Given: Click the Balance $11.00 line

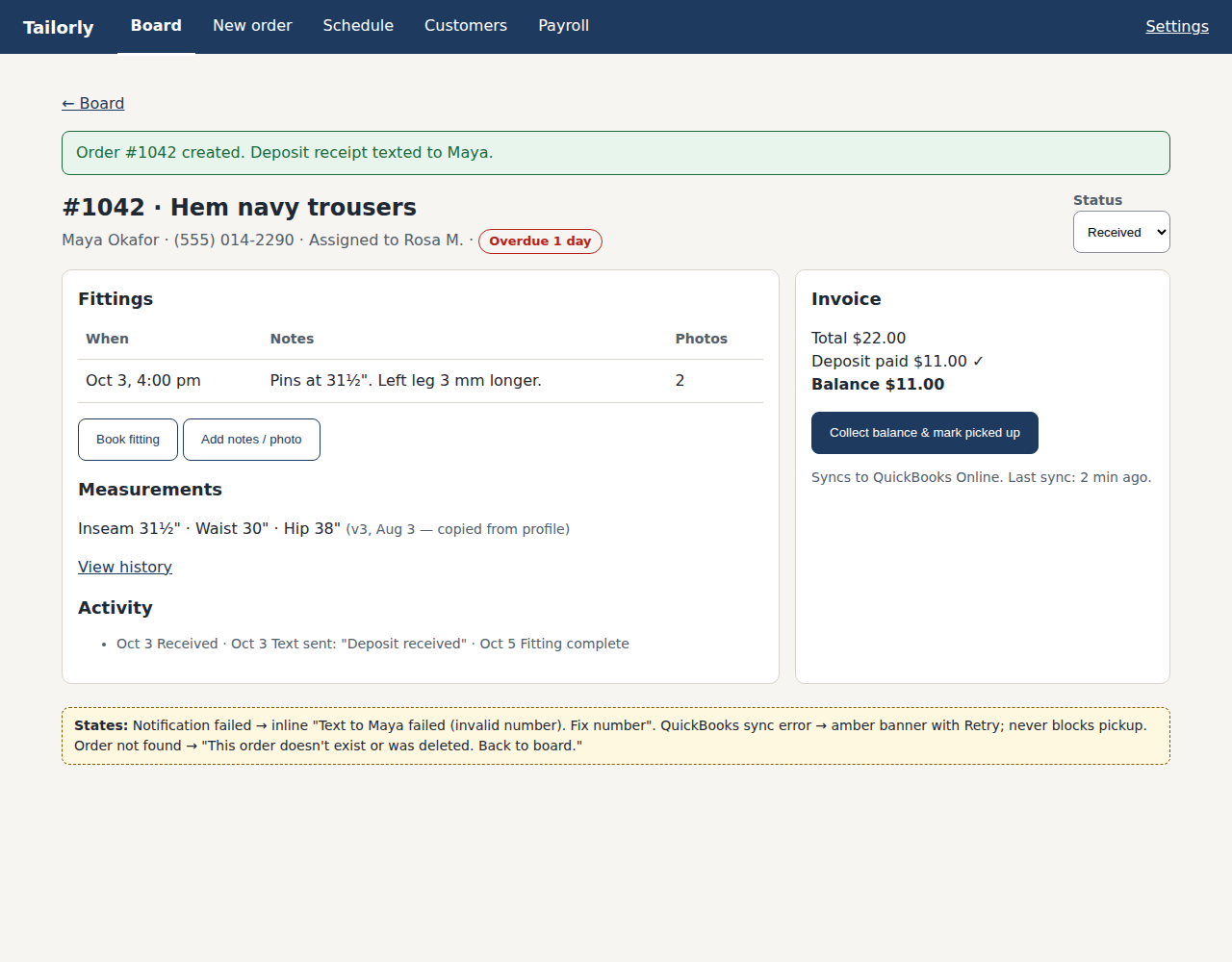Looking at the screenshot, I should point(878,384).
